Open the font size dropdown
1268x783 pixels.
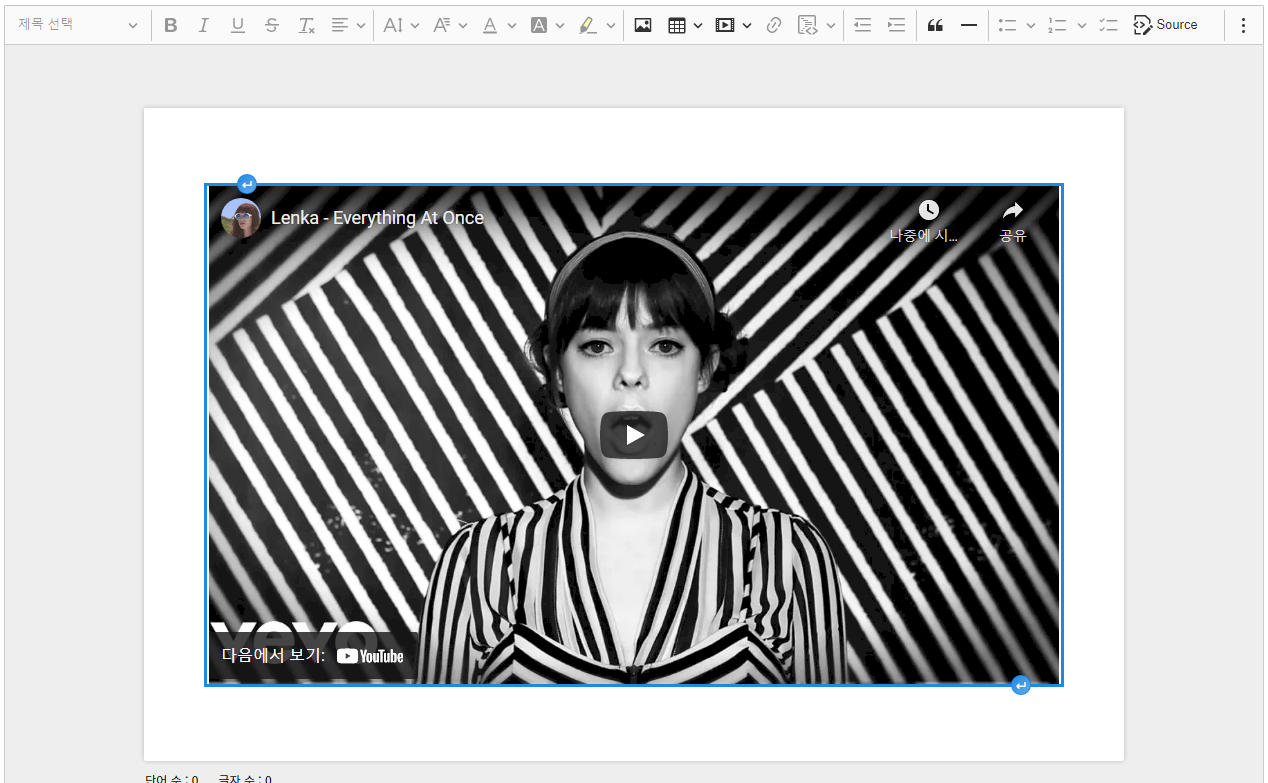point(401,25)
